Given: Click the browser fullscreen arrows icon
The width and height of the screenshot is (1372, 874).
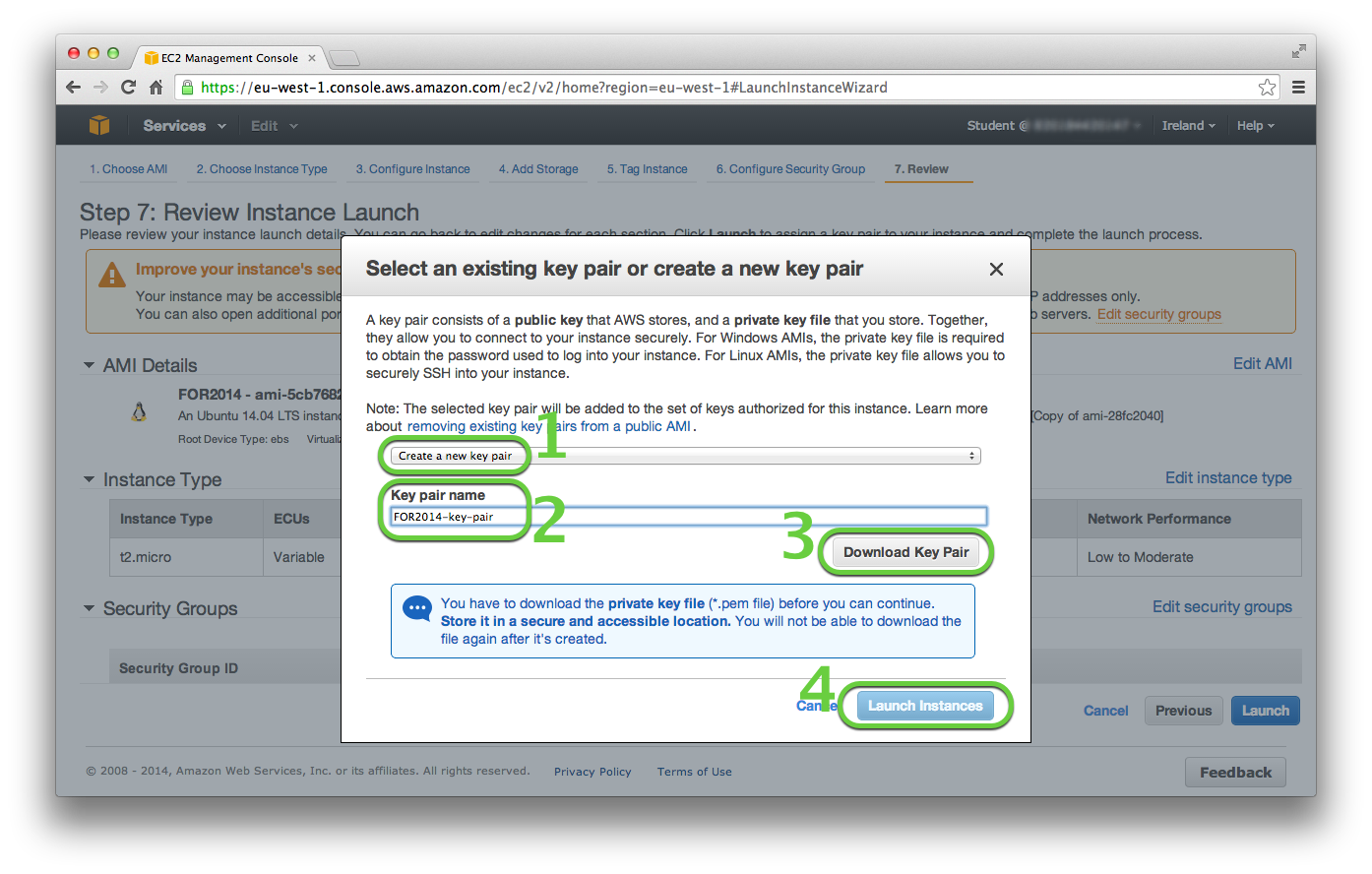Looking at the screenshot, I should pyautogui.click(x=1298, y=51).
